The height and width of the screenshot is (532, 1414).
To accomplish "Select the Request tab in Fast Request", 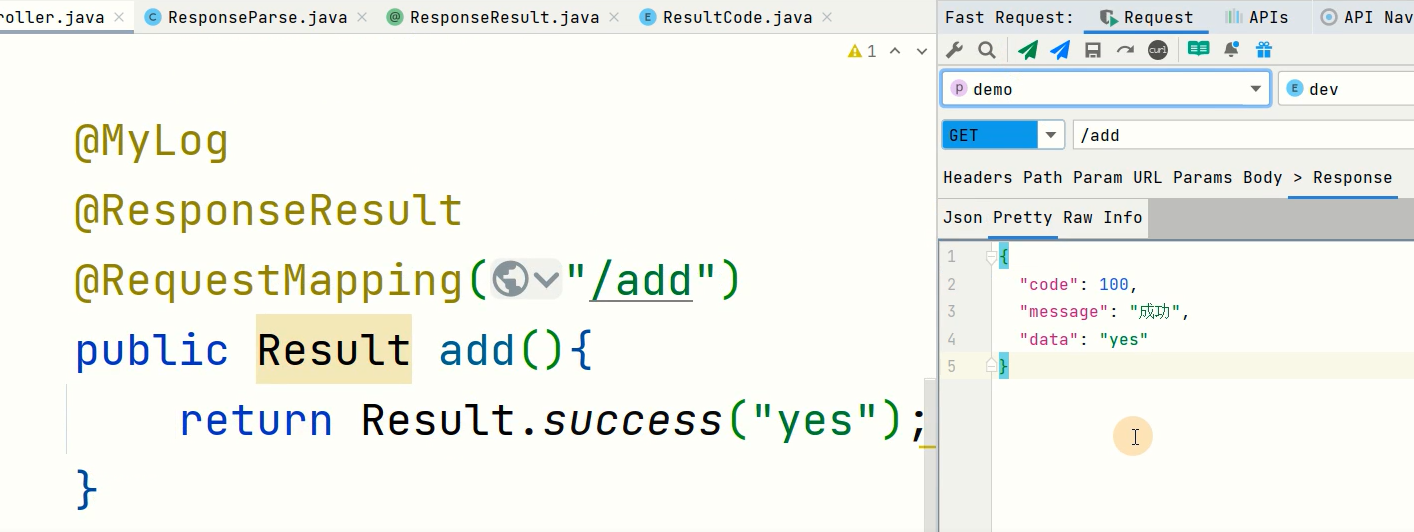I will (x=1146, y=17).
